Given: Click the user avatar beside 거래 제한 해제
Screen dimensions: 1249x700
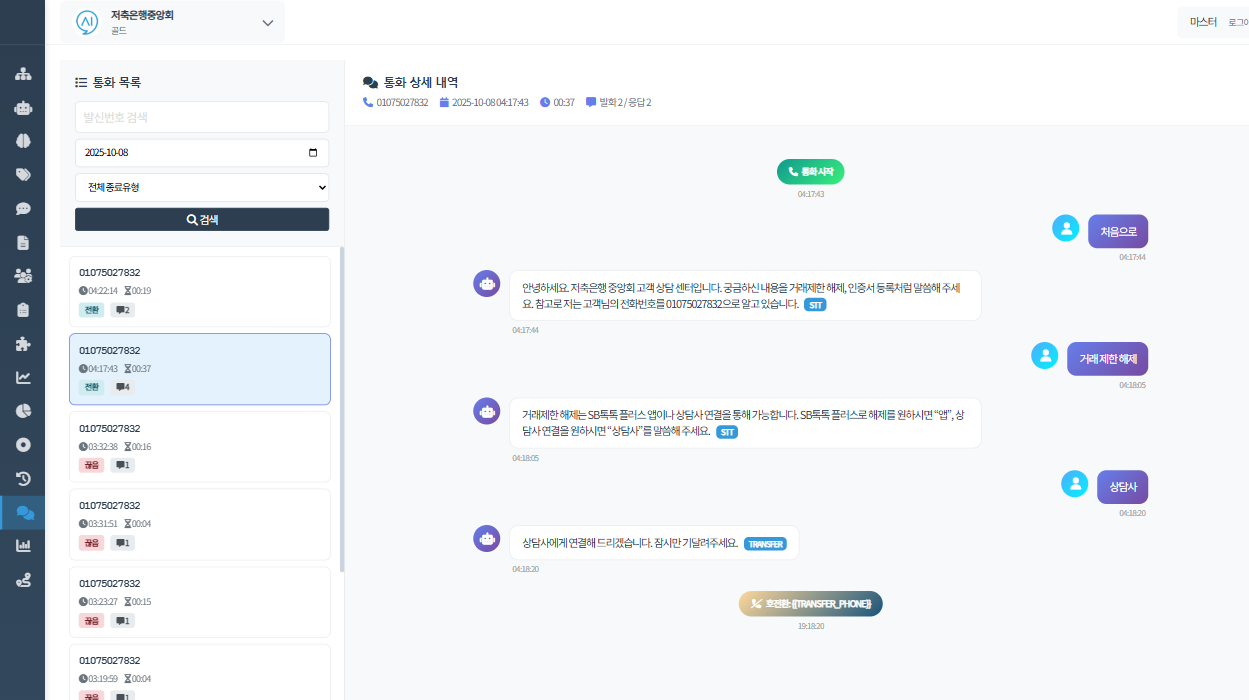Looking at the screenshot, I should pyautogui.click(x=1045, y=355).
